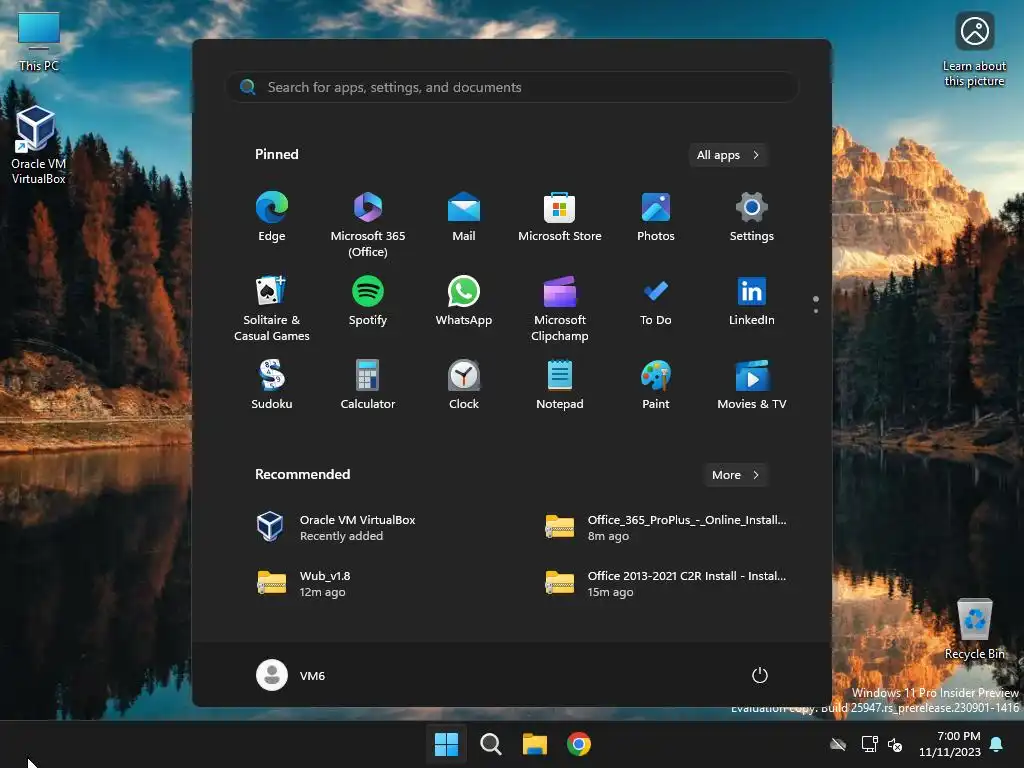Launch Google Chrome from the taskbar

pos(579,744)
